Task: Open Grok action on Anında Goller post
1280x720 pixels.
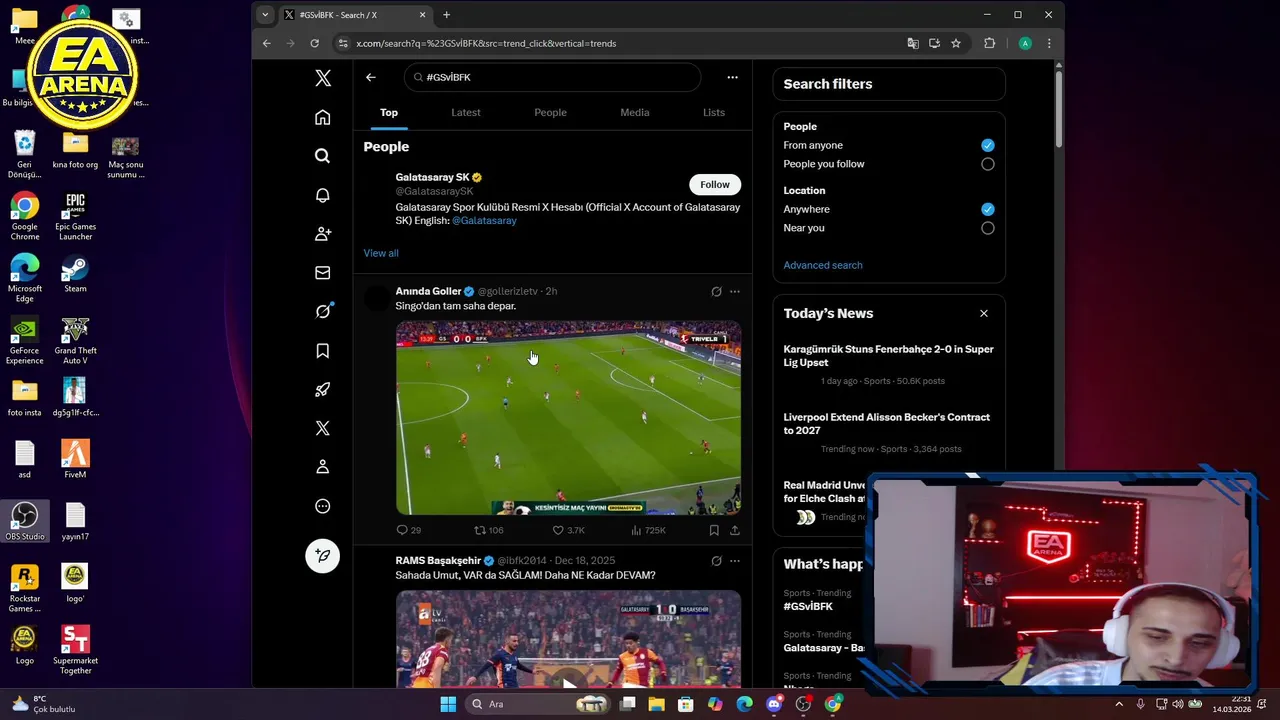Action: point(716,291)
